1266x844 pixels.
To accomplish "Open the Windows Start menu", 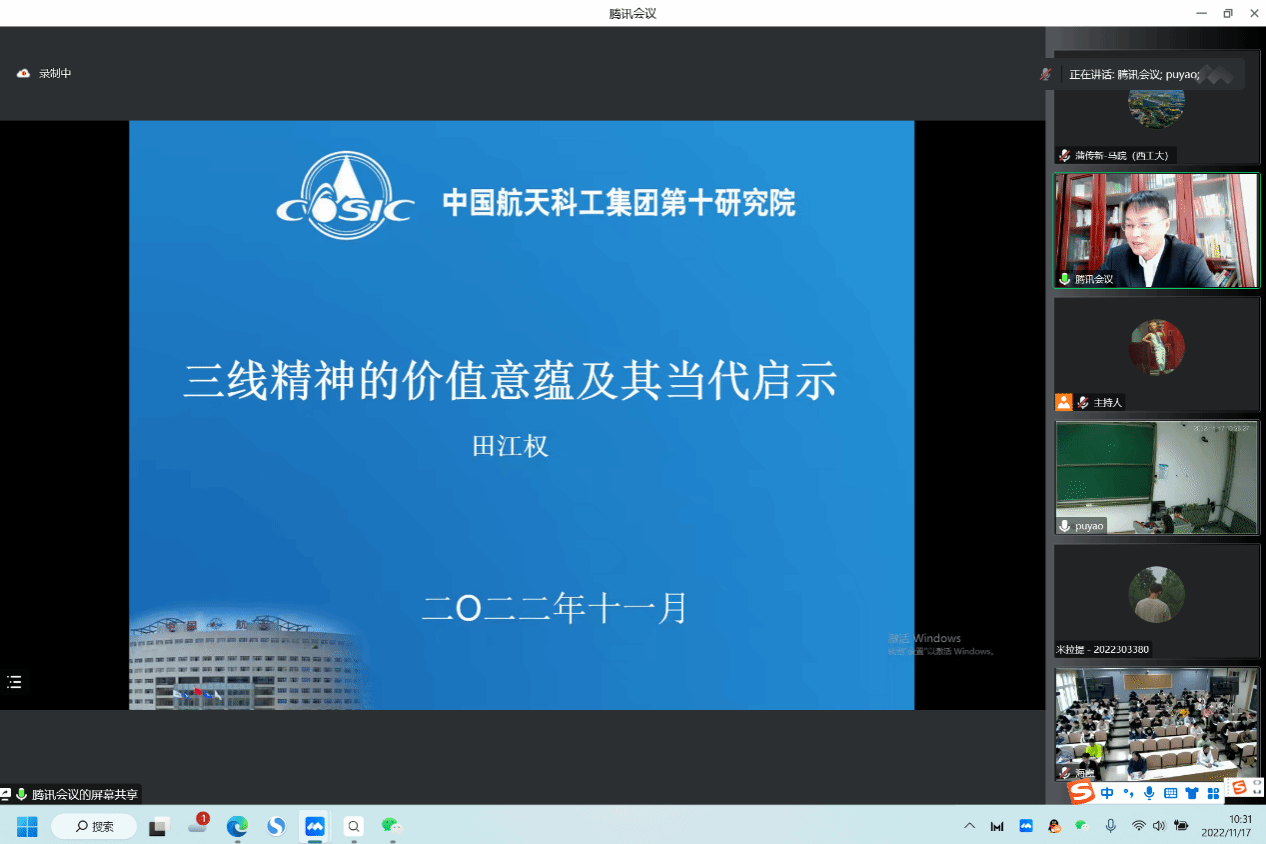I will pyautogui.click(x=27, y=827).
